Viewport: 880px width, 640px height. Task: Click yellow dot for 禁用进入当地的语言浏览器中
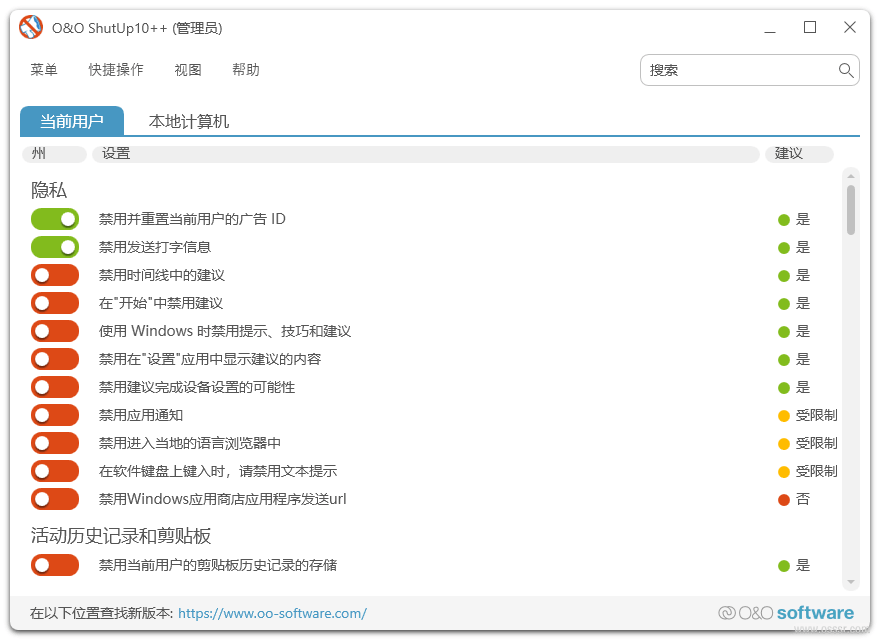click(784, 444)
